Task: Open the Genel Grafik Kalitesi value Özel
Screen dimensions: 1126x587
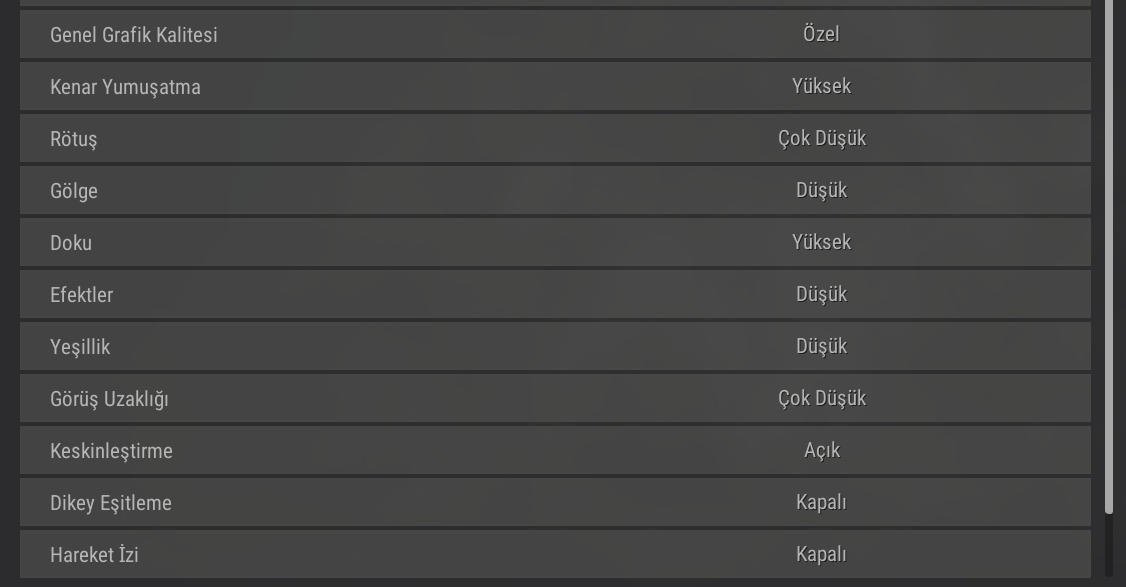Action: [x=821, y=34]
